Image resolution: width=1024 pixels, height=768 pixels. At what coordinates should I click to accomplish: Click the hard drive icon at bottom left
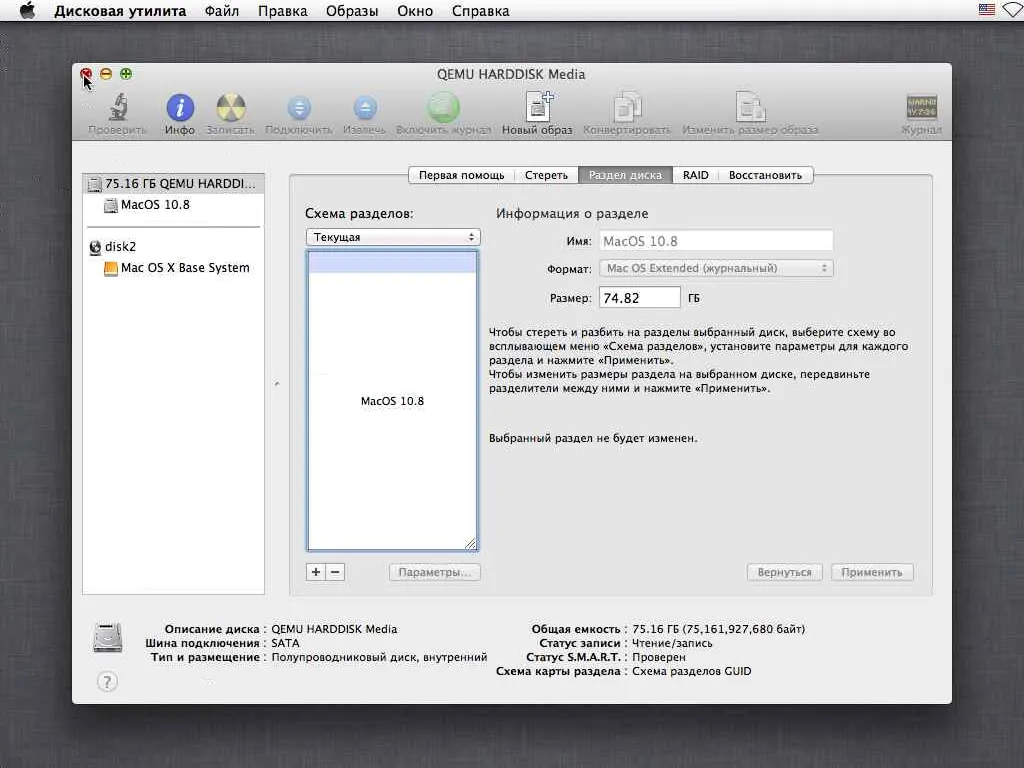pos(108,638)
